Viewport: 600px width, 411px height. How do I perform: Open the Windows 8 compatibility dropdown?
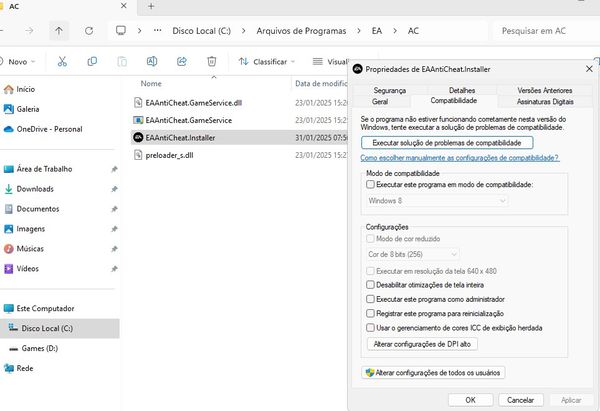pos(437,201)
